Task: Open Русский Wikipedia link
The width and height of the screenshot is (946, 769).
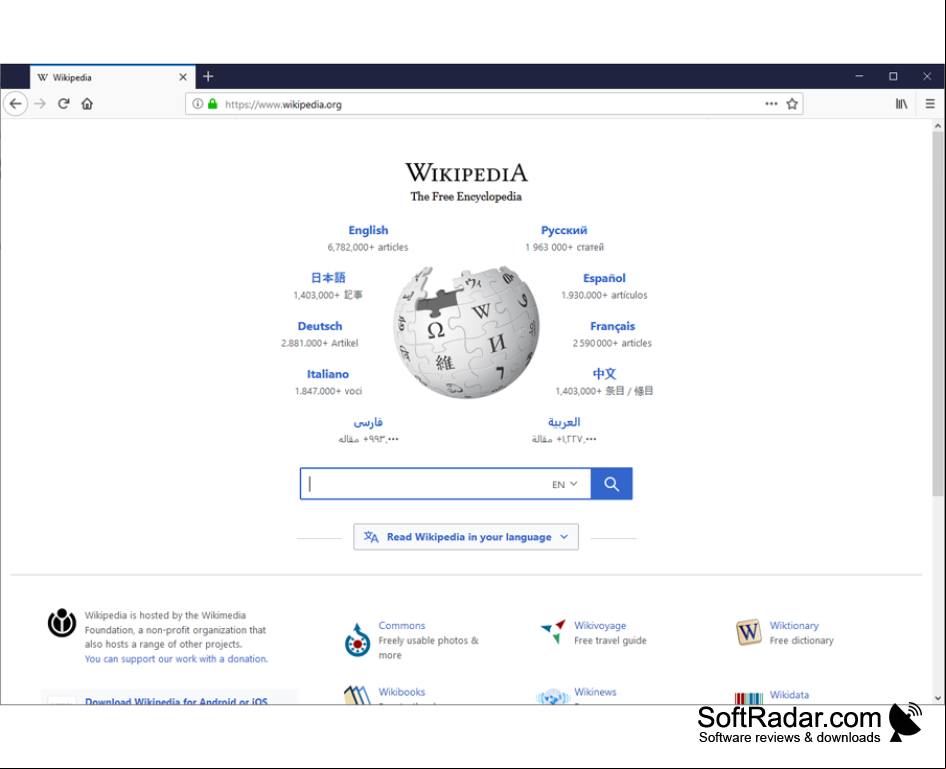Action: [x=563, y=230]
